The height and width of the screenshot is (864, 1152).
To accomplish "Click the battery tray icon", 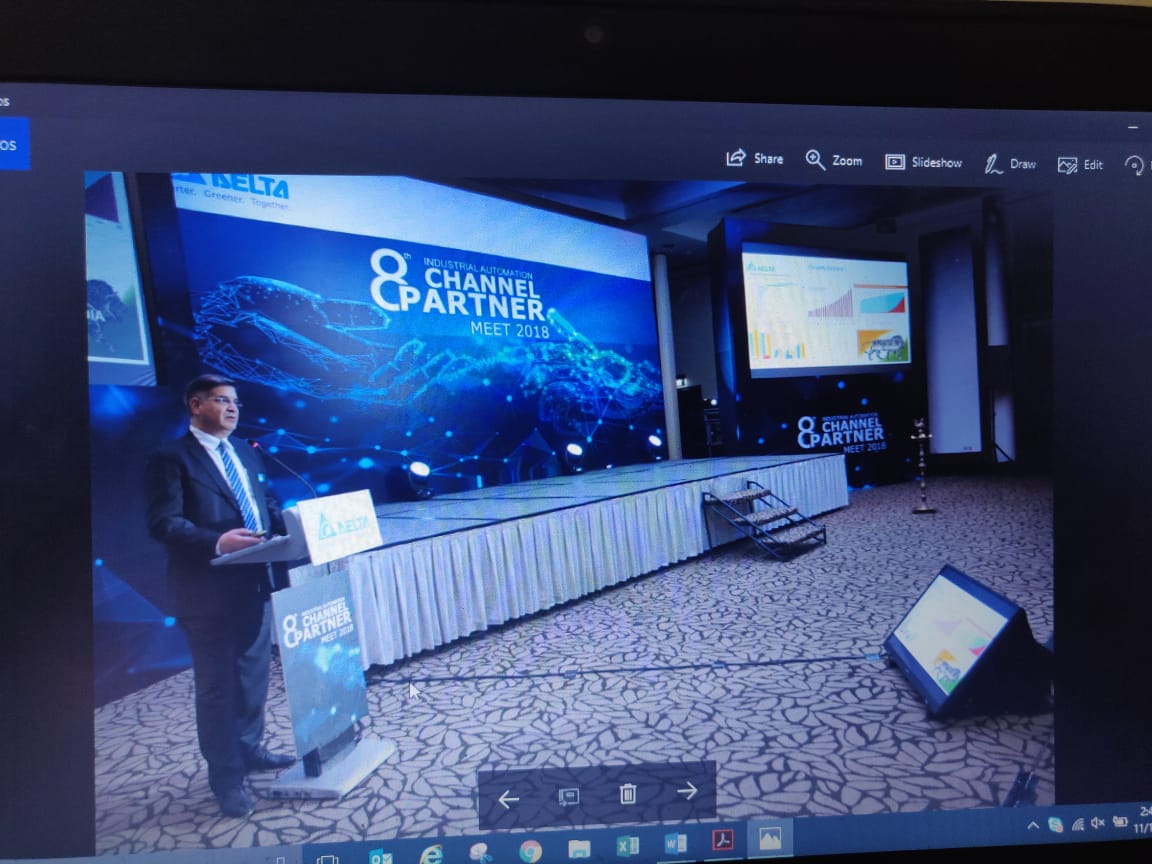I will [1120, 821].
